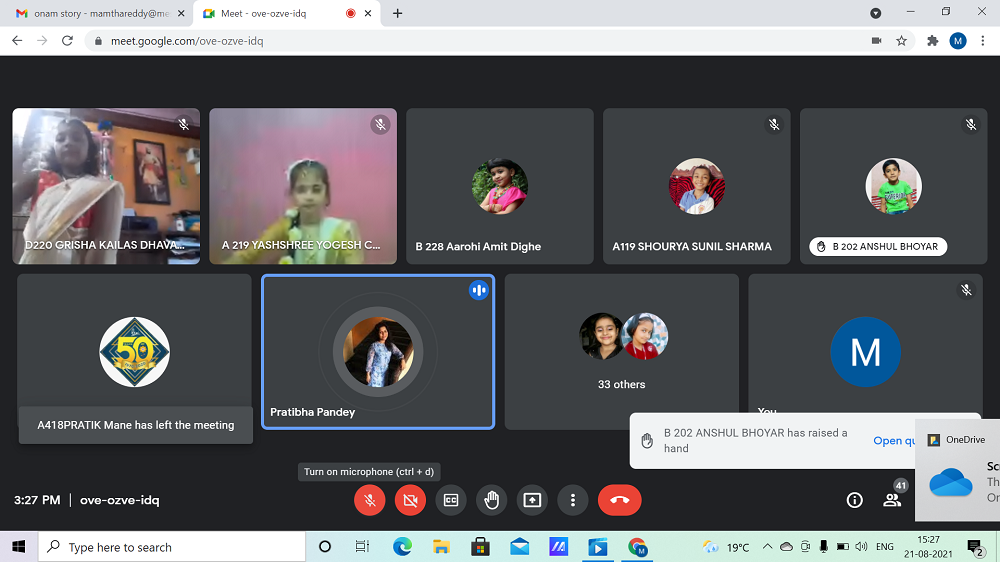Turn on the microphone
The image size is (1000, 562).
[370, 500]
